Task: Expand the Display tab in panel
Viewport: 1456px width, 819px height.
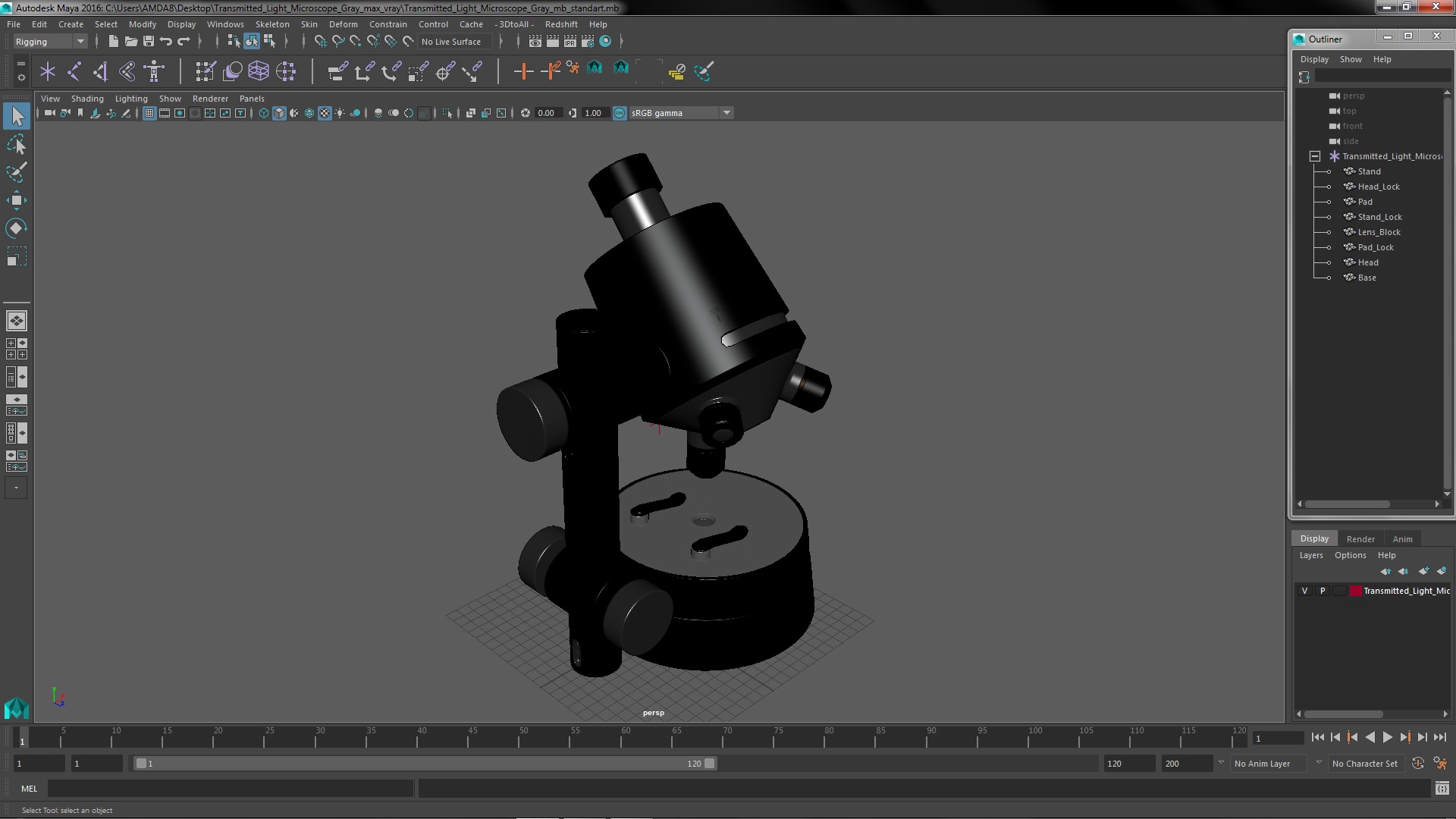Action: (x=1315, y=538)
